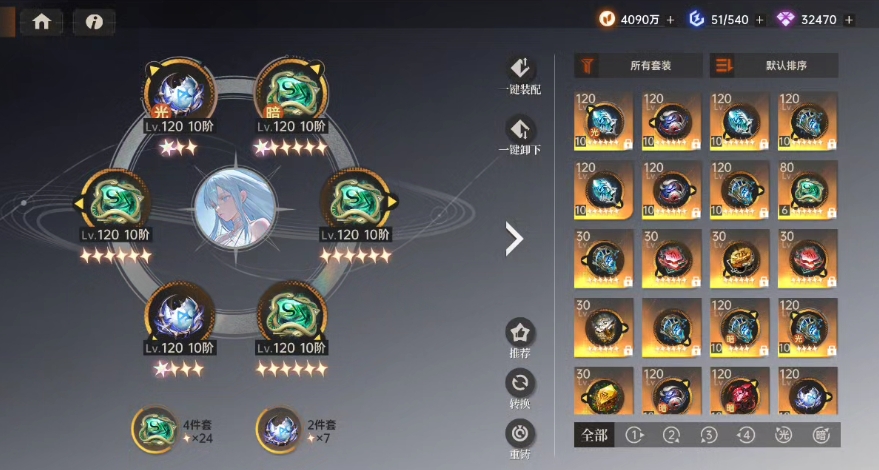Open the 推荐 recommend icon

520,333
